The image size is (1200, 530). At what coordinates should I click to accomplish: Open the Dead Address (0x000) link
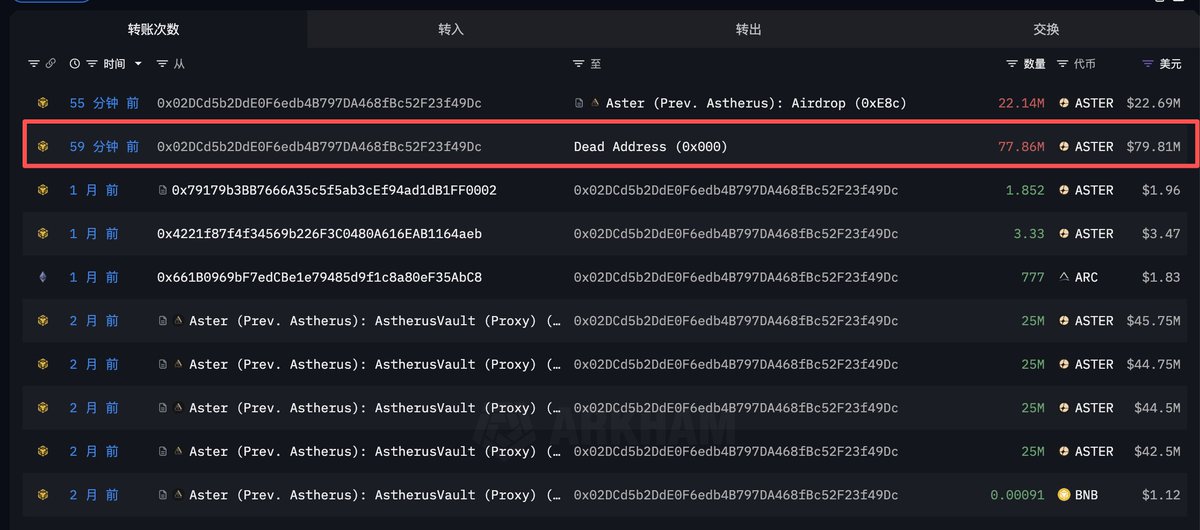pyautogui.click(x=650, y=147)
